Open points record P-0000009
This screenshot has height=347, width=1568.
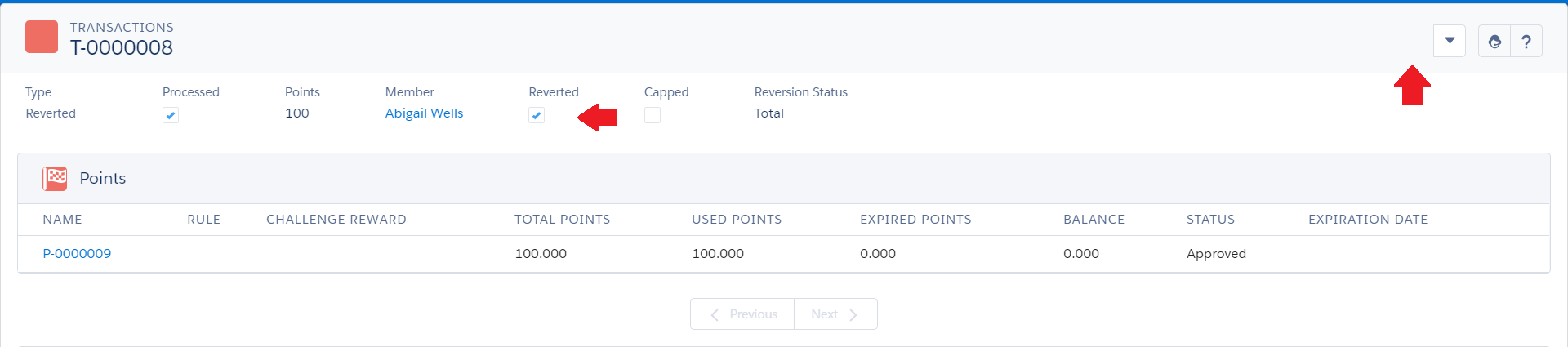[x=77, y=254]
